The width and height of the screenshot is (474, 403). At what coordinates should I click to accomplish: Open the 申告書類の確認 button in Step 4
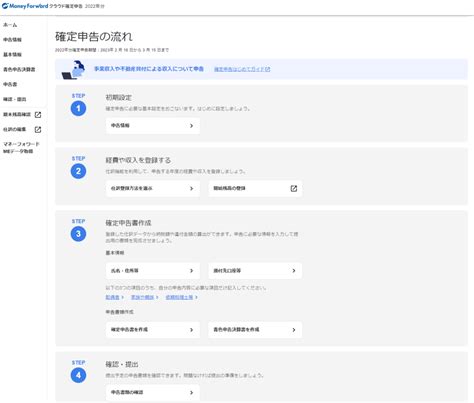[x=153, y=392]
